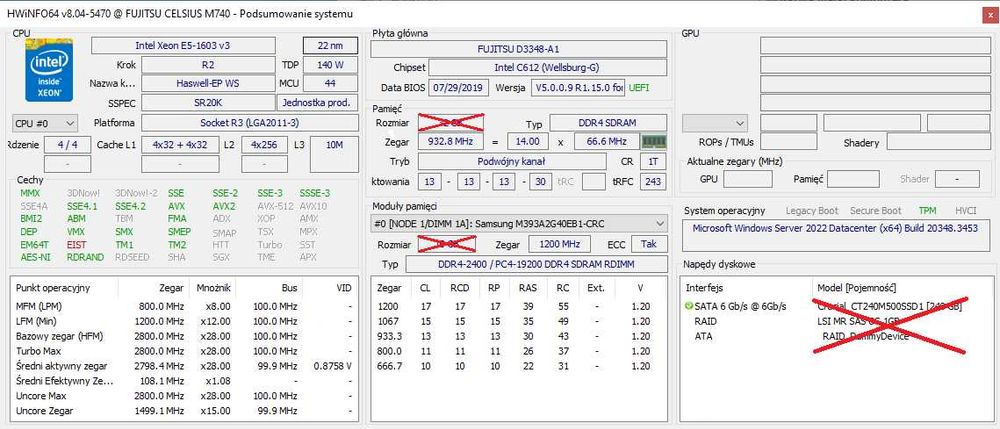
Task: Click the MFM (LPM) row
Action: click(184, 306)
